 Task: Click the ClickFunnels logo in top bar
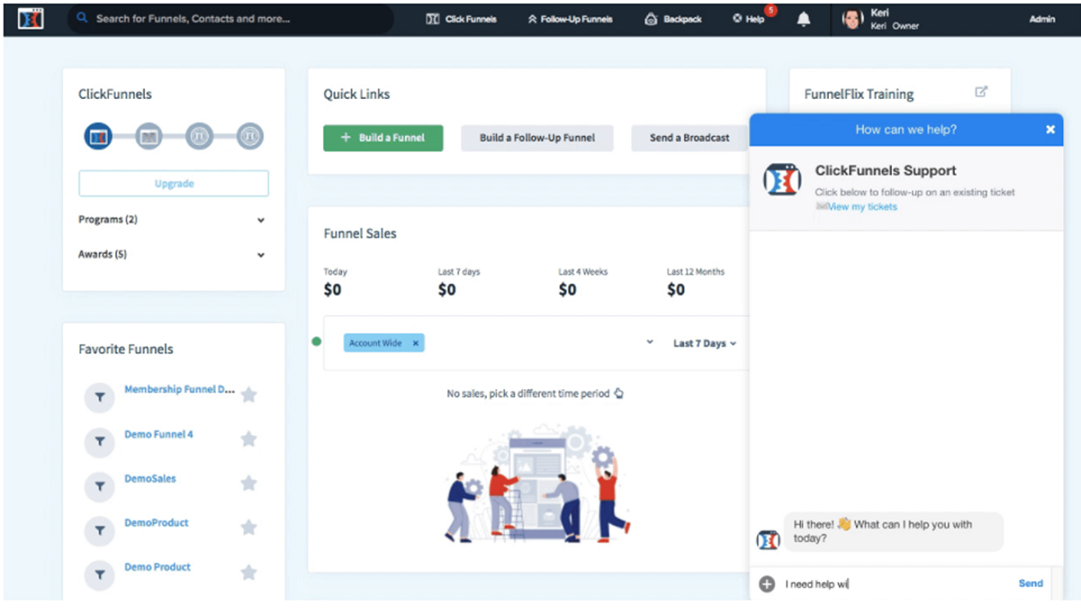tap(30, 19)
